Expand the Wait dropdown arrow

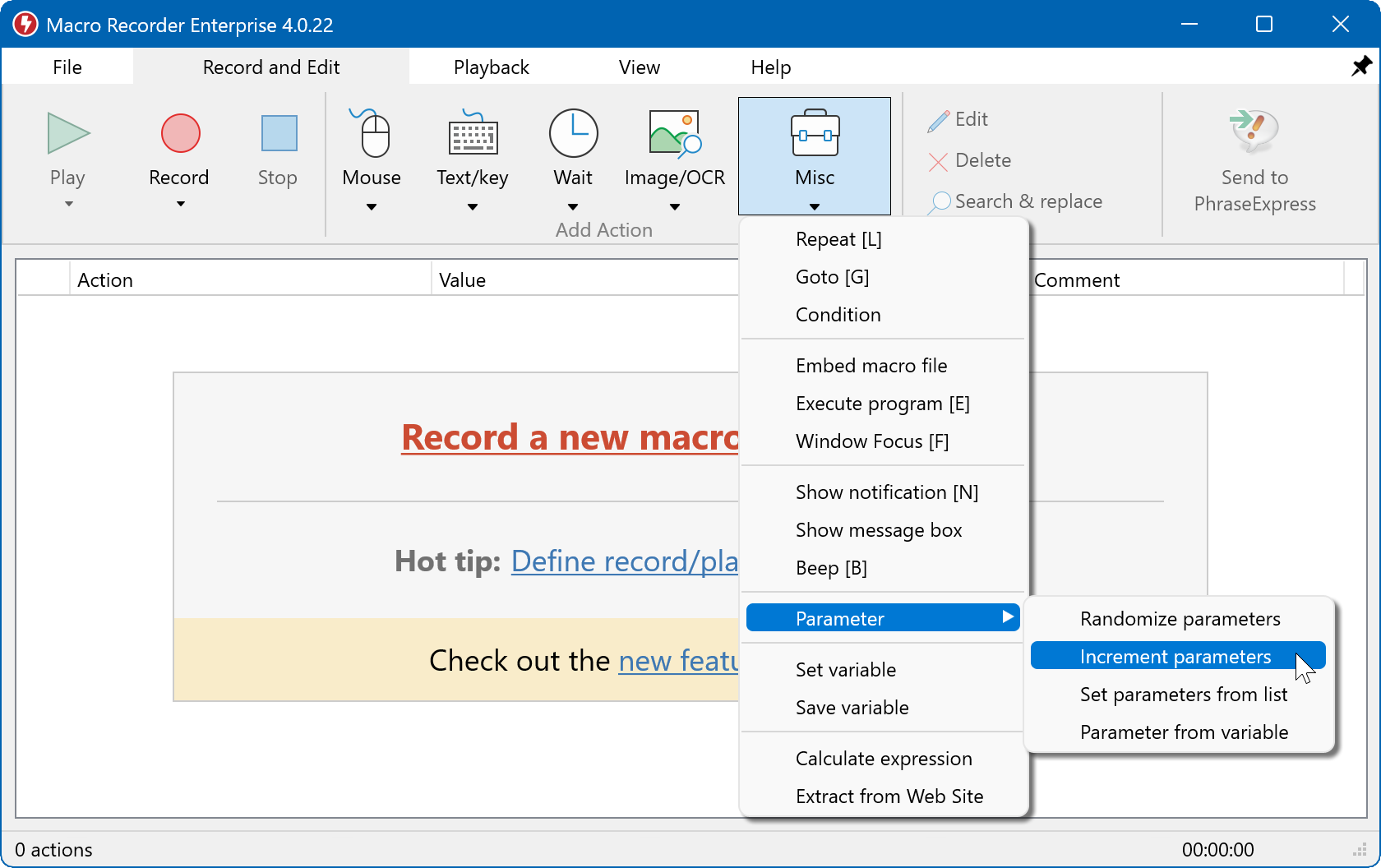573,207
